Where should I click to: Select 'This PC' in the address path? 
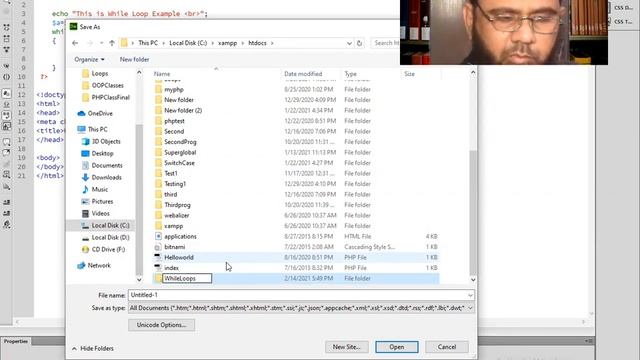tap(148, 43)
